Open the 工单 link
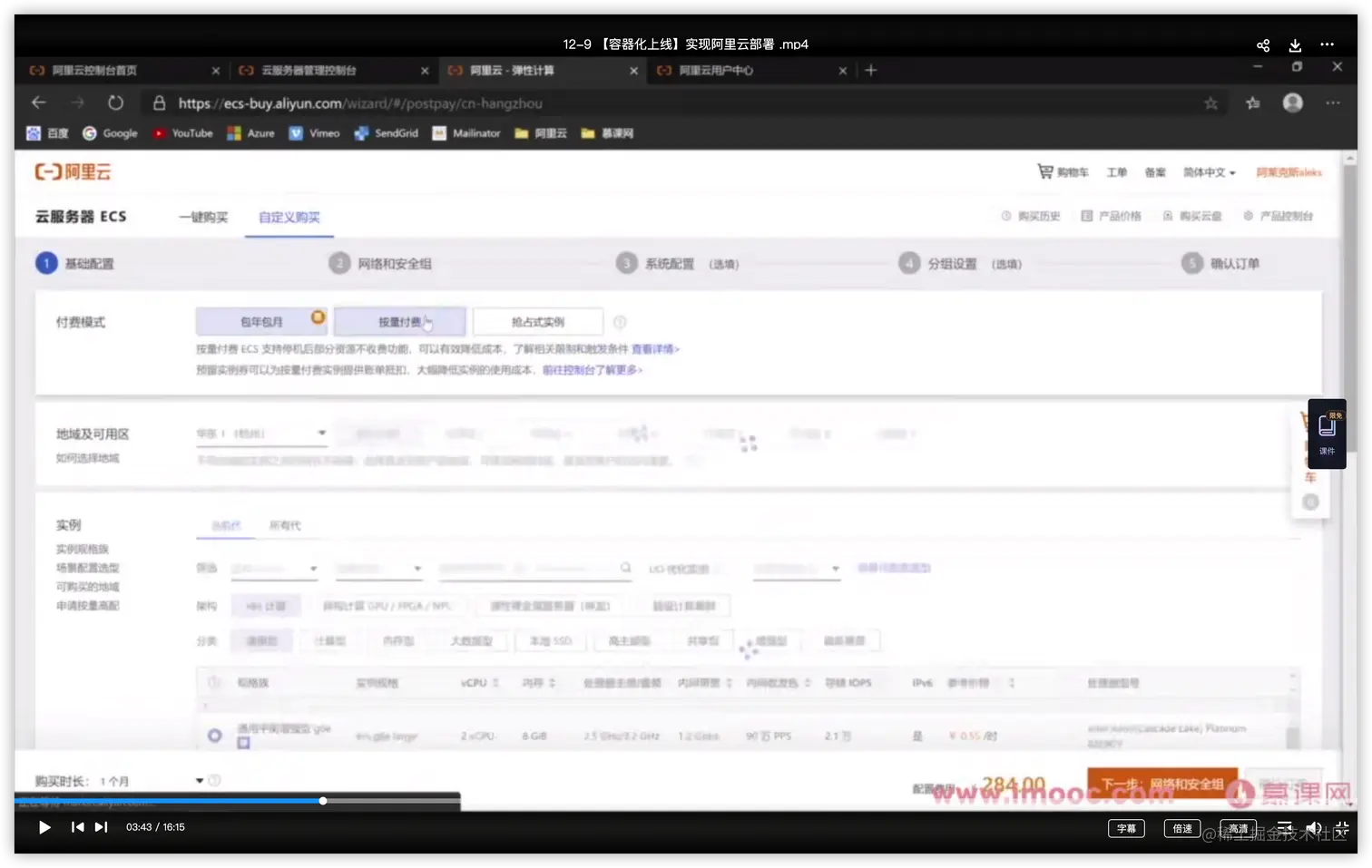 point(1116,172)
